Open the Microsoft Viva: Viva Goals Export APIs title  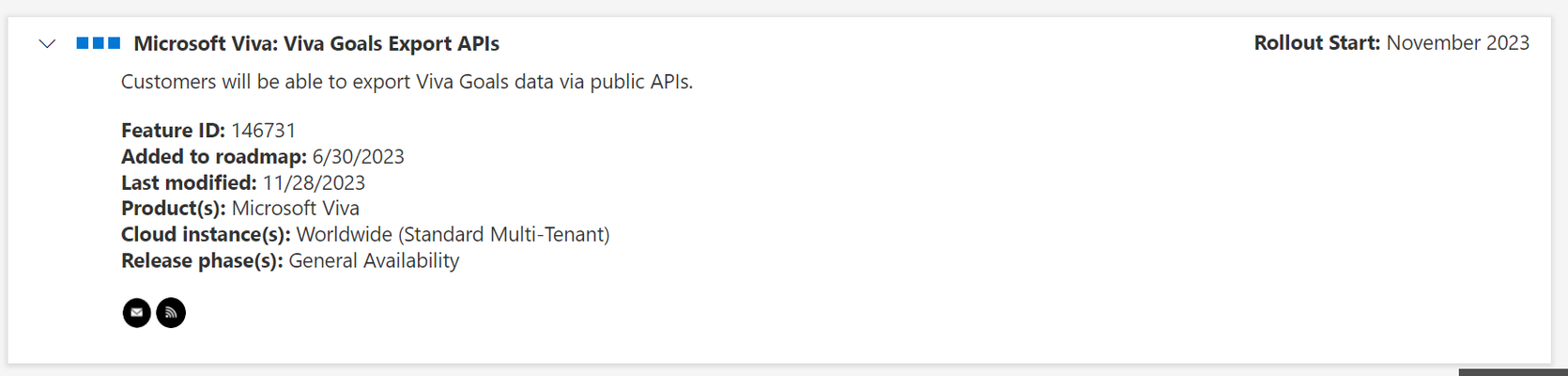point(316,44)
